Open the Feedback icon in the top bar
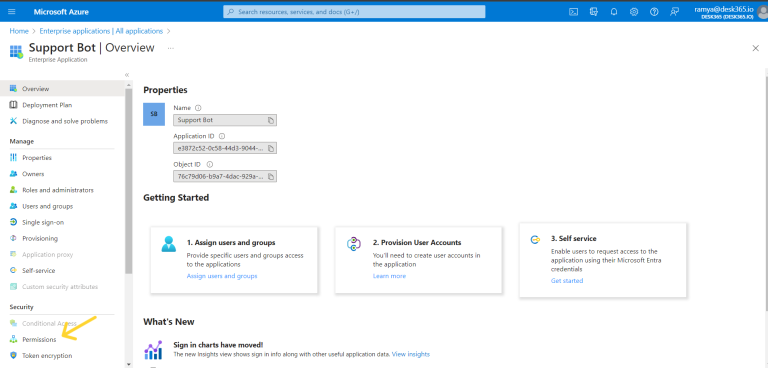768x368 pixels. [674, 12]
